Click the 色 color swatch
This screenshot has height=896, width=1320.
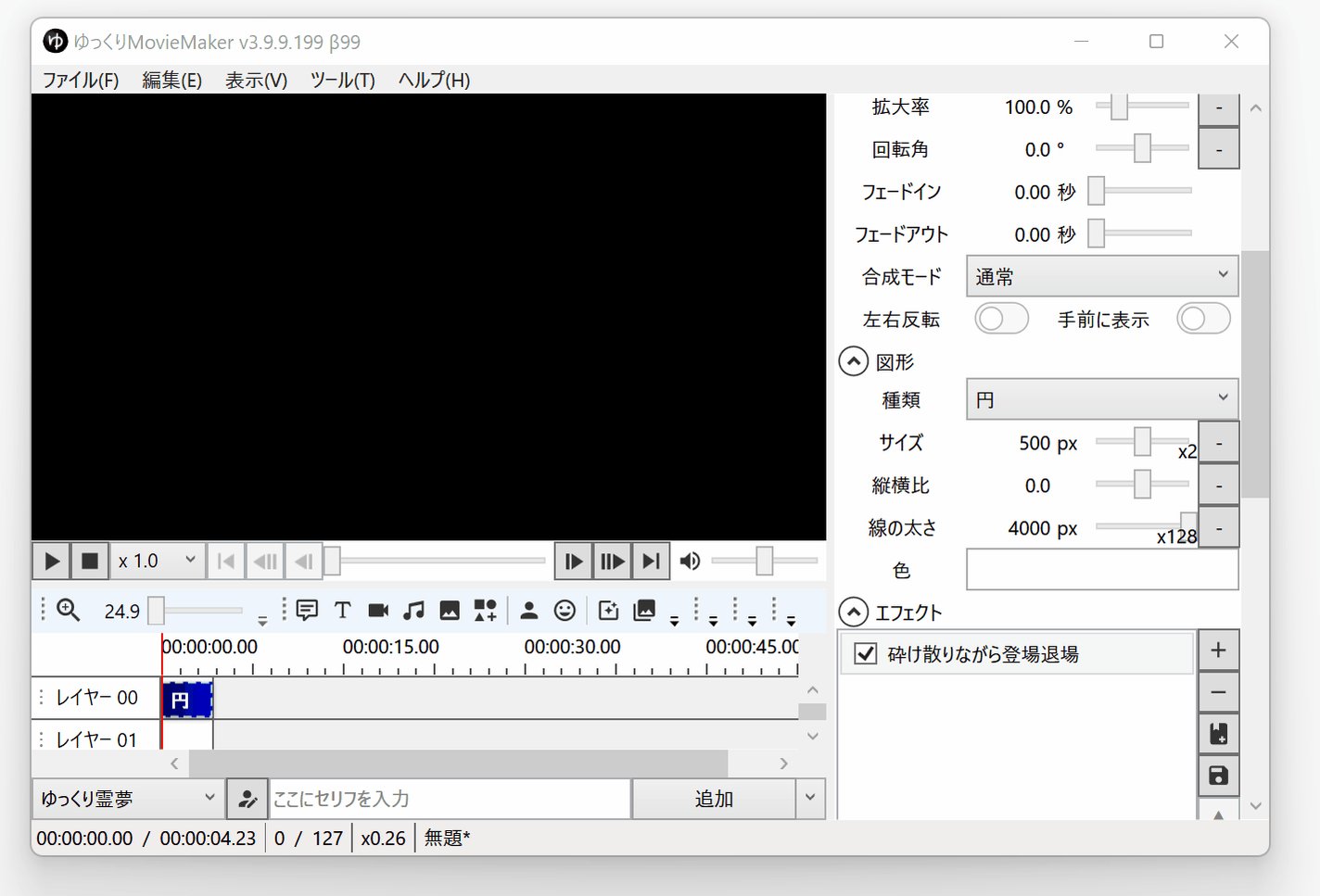(1102, 569)
